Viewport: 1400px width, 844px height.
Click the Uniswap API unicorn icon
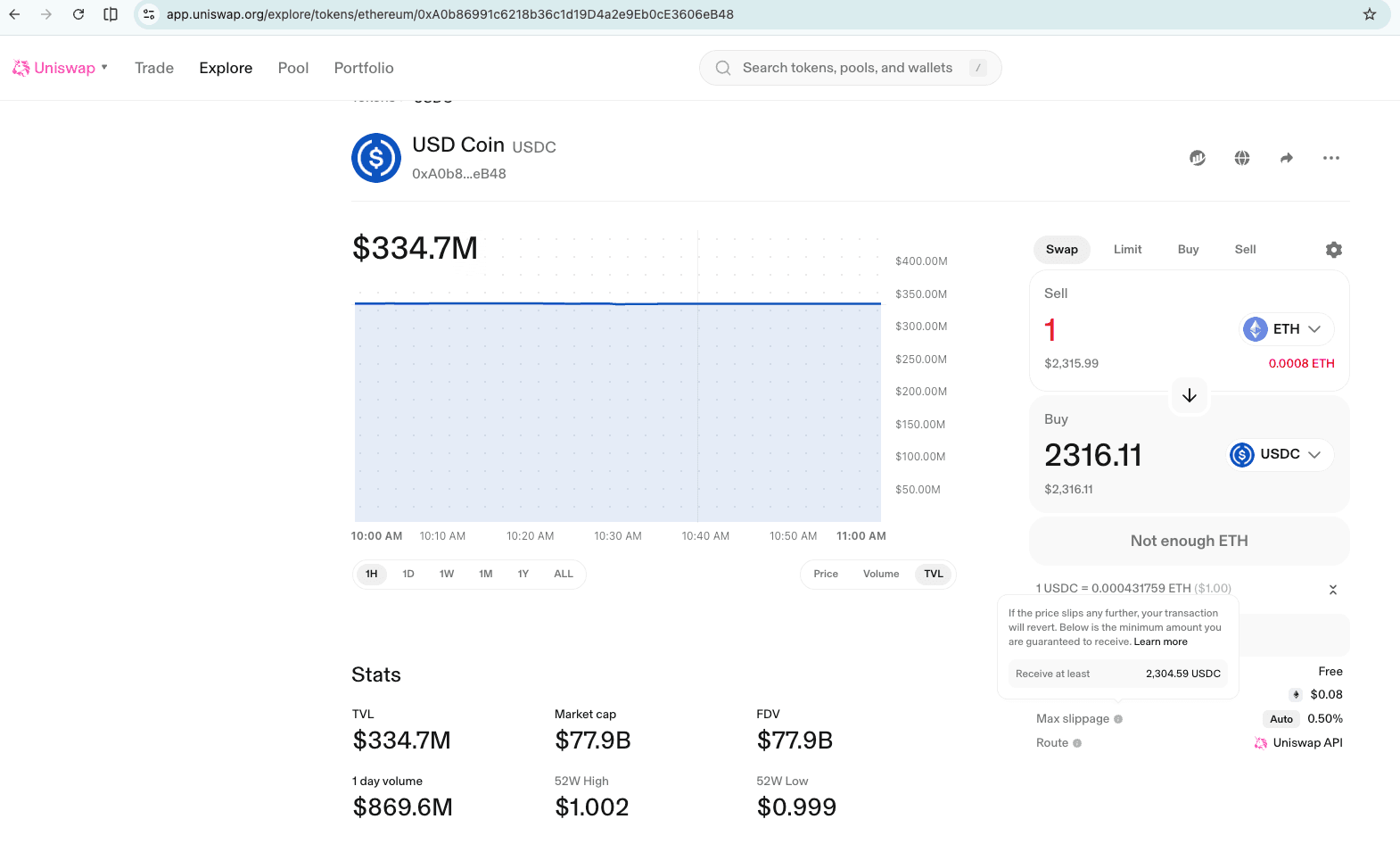click(x=1261, y=743)
